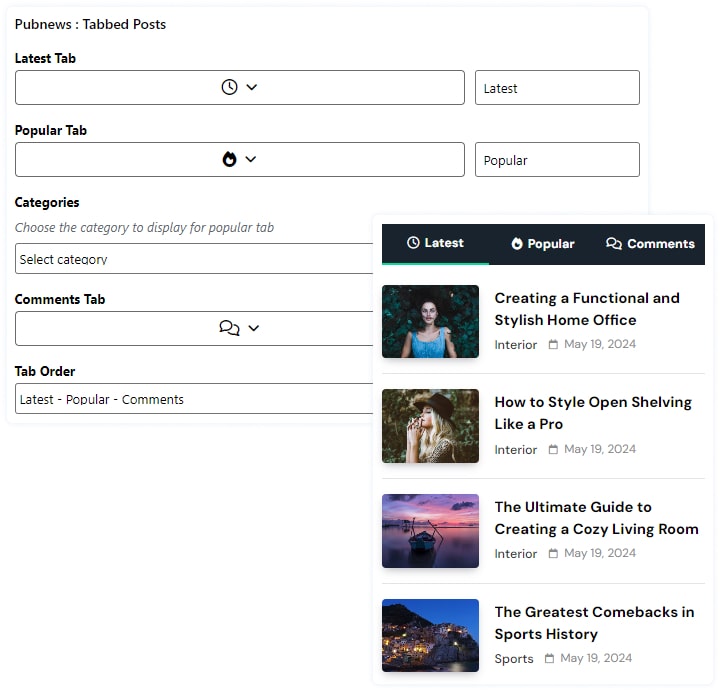Click the calendar icon beside the Open Shelving post date
The image size is (720, 691).
(553, 449)
